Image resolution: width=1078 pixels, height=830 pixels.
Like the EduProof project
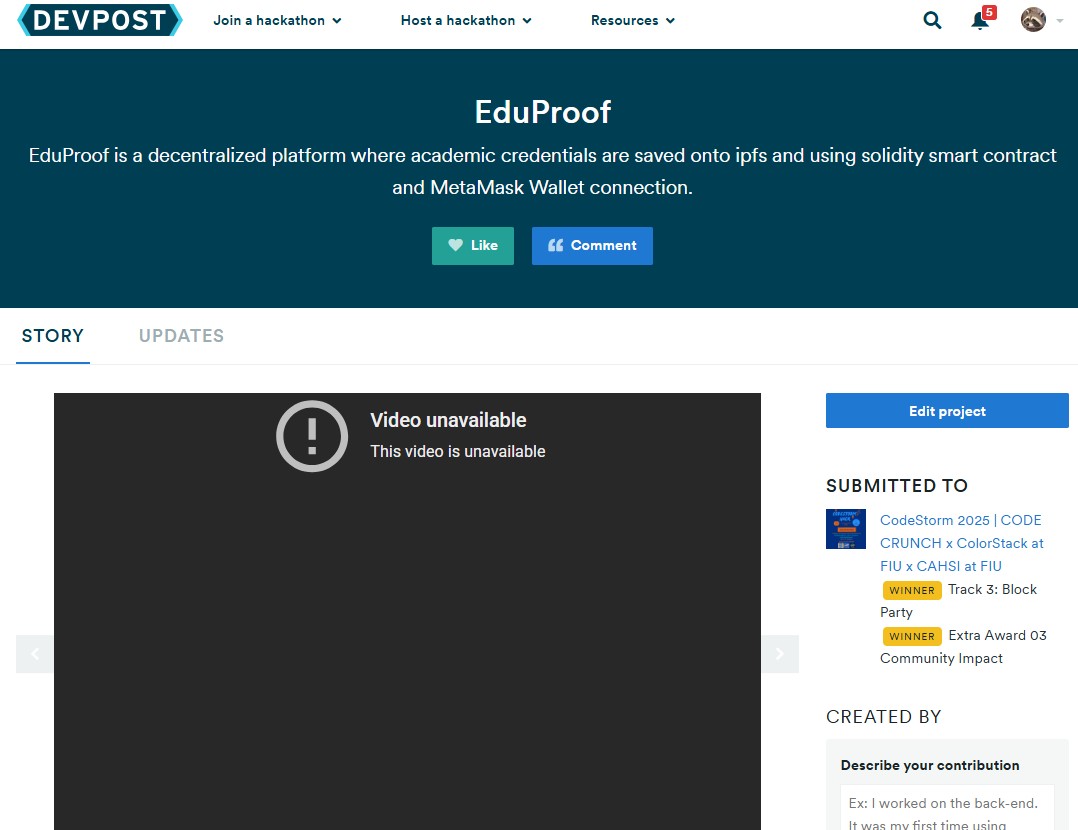coord(472,245)
